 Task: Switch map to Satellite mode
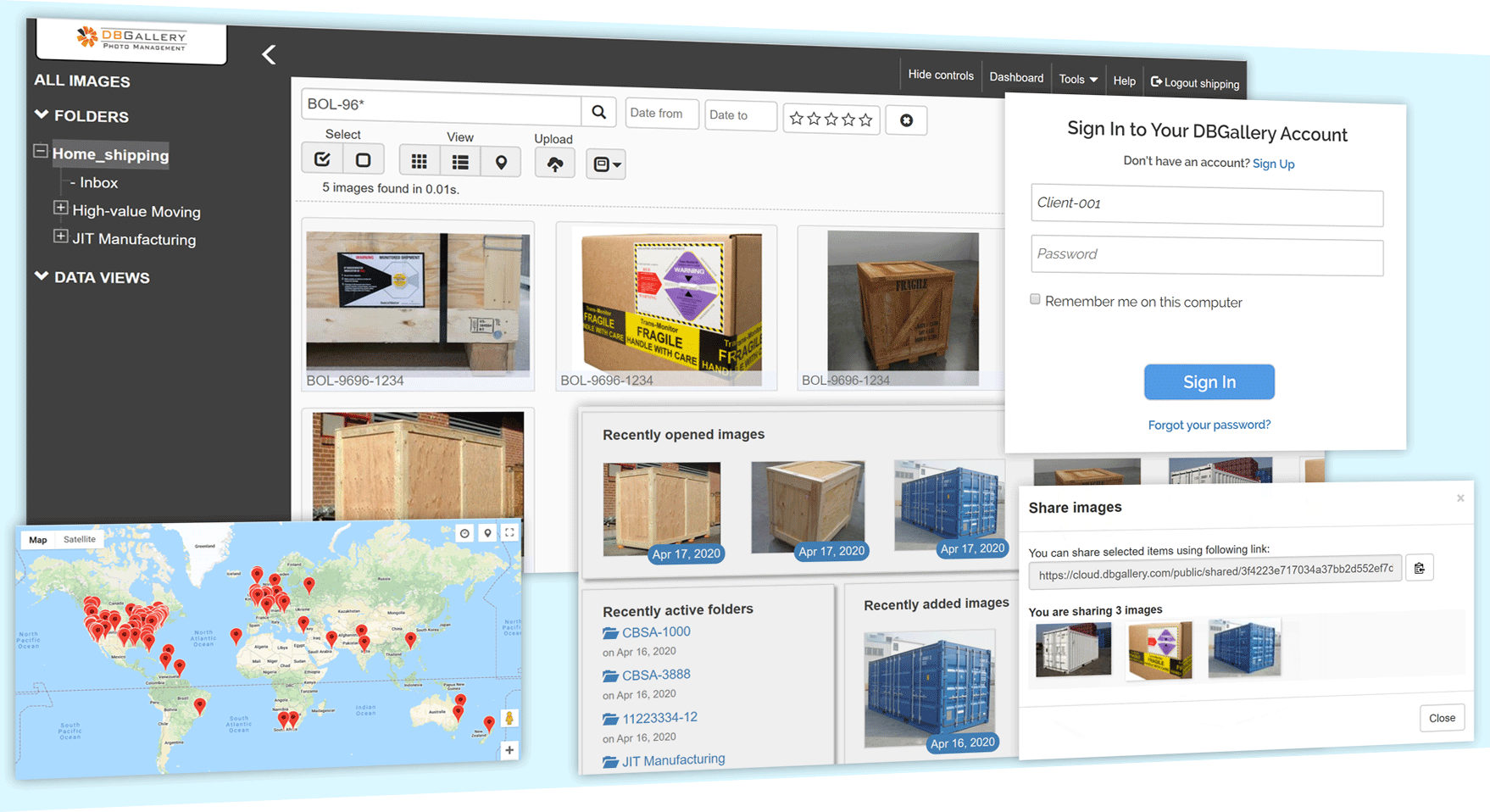[80, 539]
